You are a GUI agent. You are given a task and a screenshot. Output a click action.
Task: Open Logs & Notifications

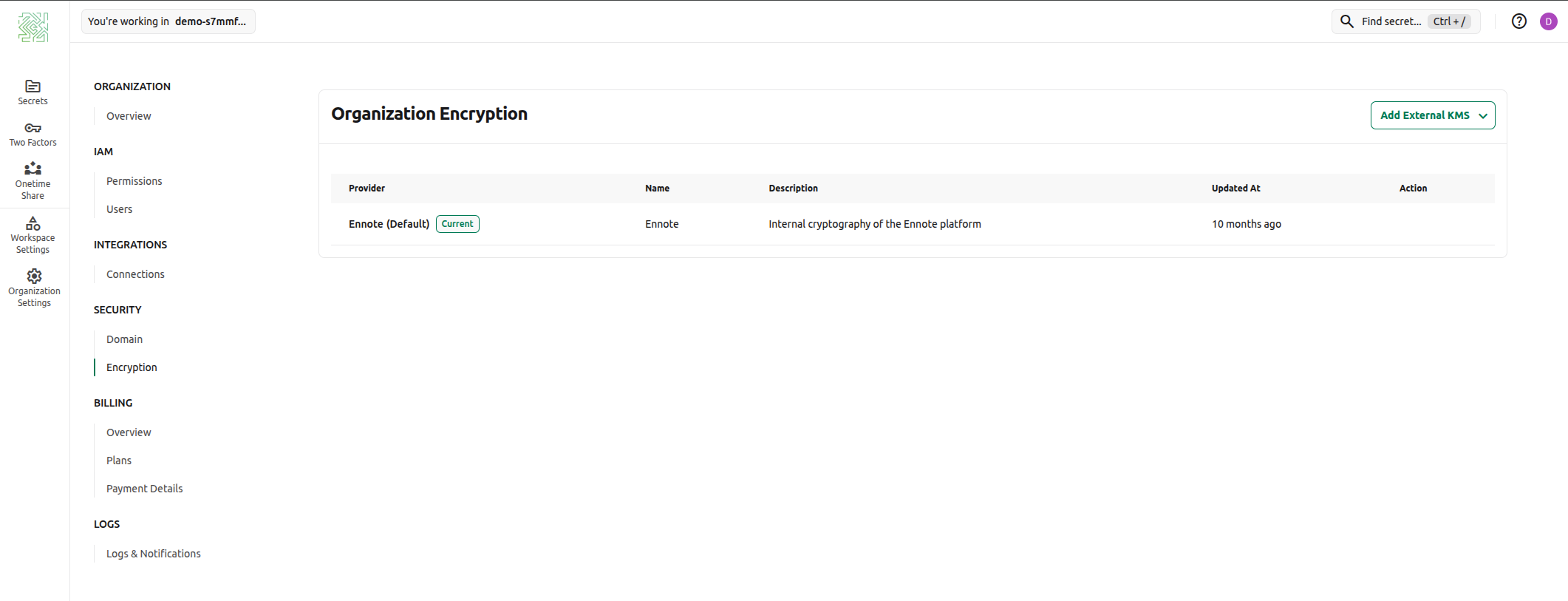click(154, 554)
